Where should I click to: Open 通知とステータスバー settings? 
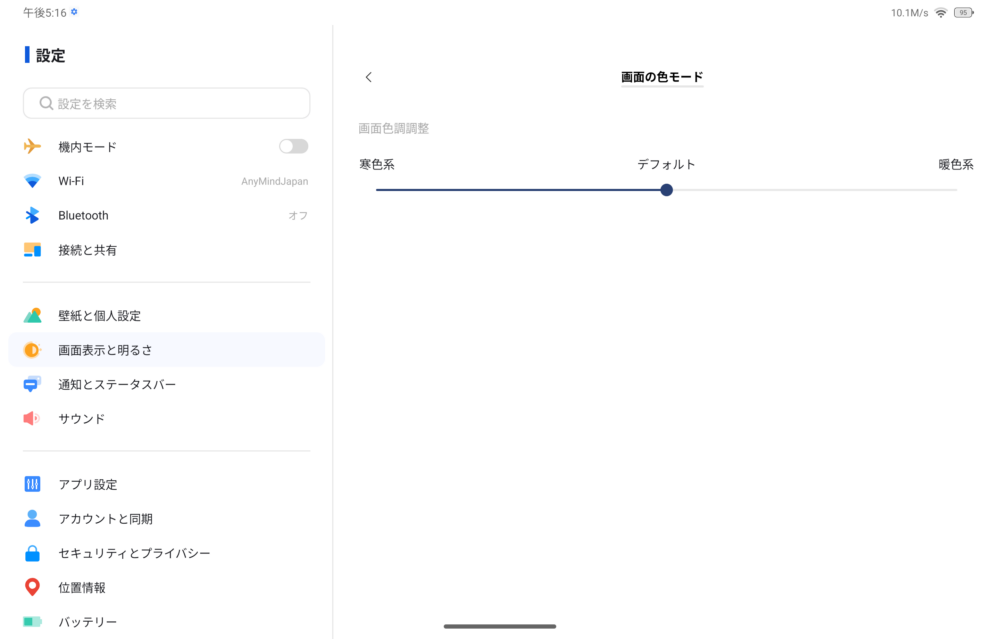pos(116,385)
